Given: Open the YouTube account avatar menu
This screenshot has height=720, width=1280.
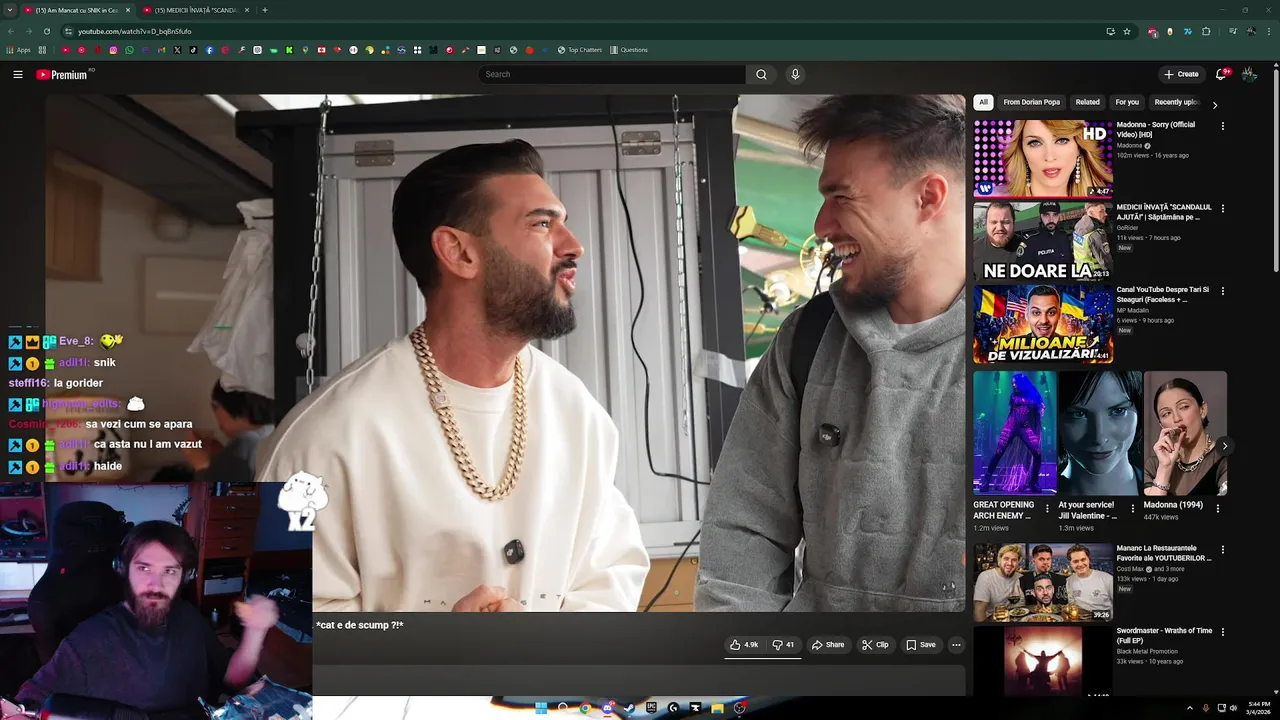Looking at the screenshot, I should [x=1249, y=74].
